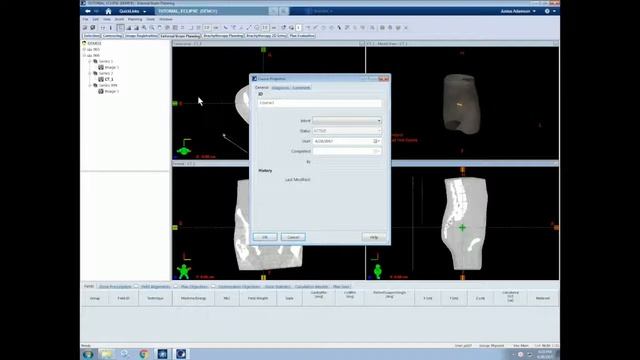Screen dimensions: 640x360
Task: Open Google Chrome from the taskbar
Action: coord(144,354)
